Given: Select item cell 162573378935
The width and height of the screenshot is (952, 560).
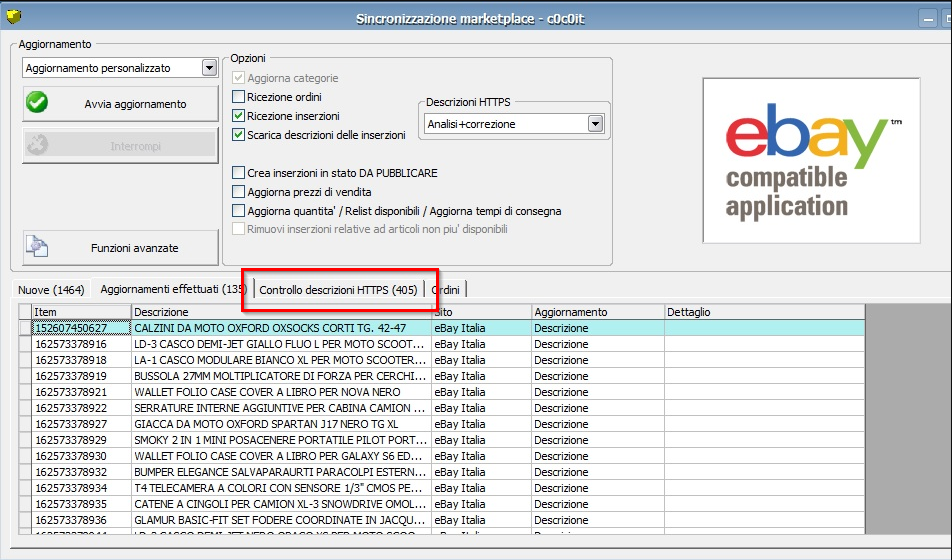Looking at the screenshot, I should coord(81,504).
